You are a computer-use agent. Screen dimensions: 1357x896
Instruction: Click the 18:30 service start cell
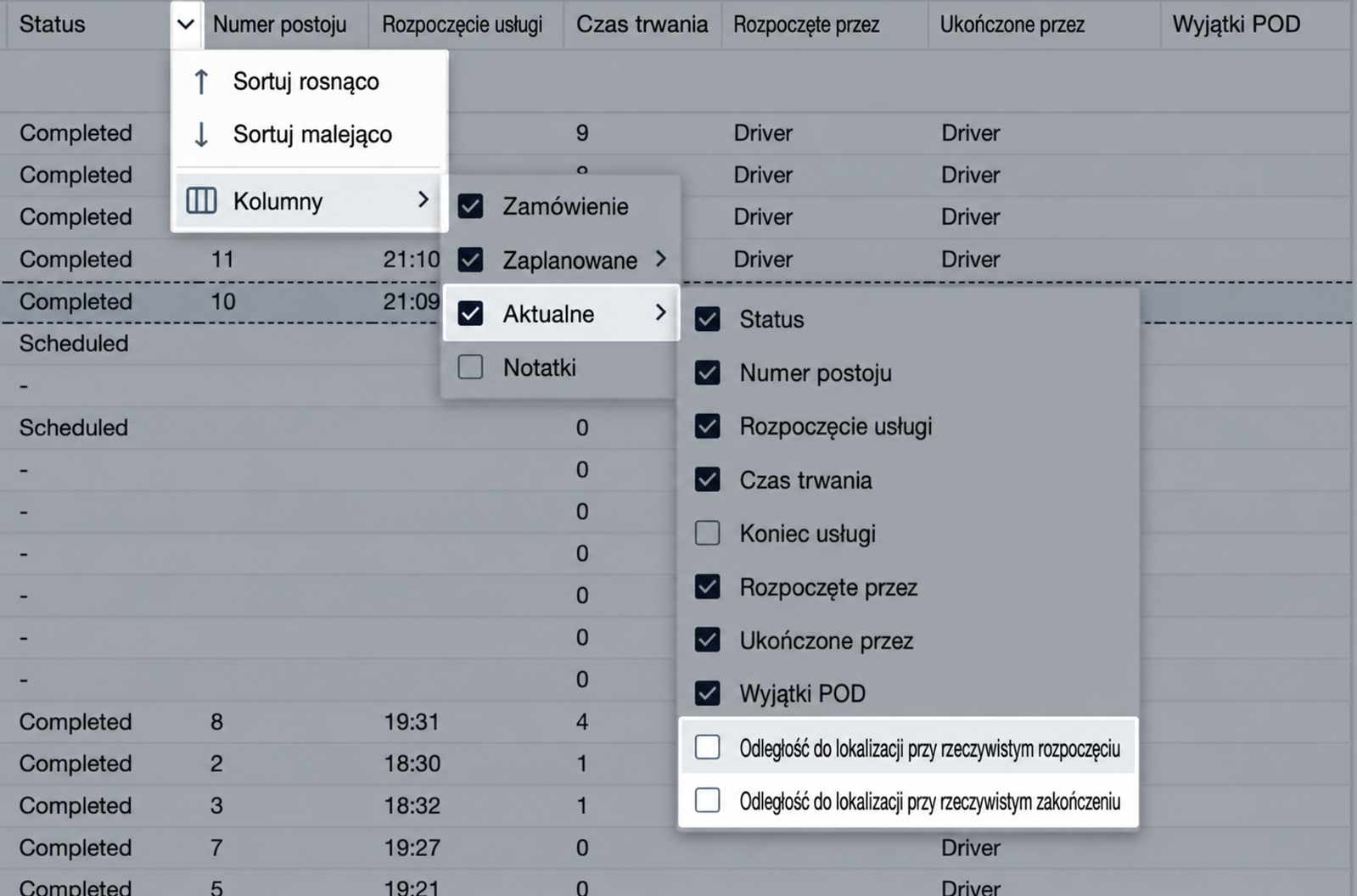pyautogui.click(x=412, y=764)
